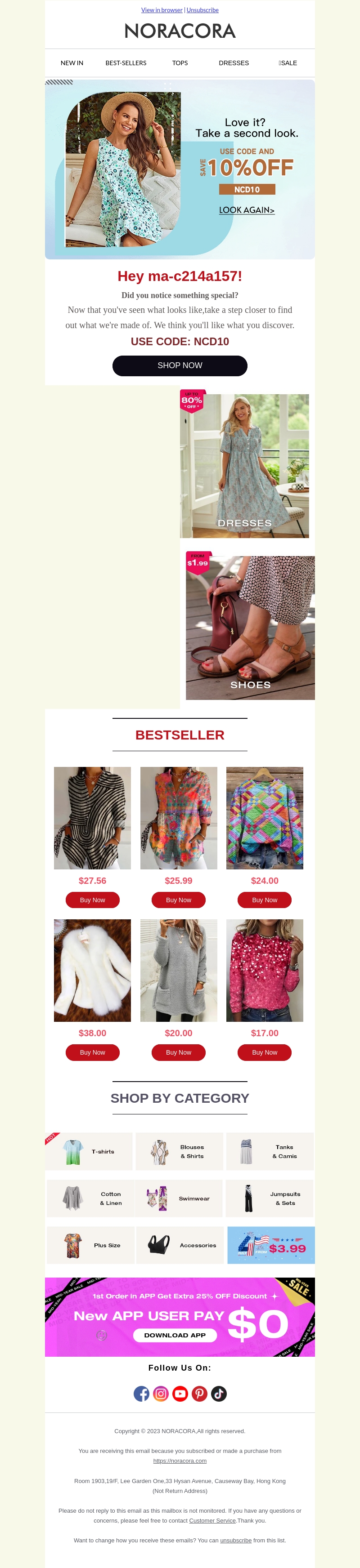Image resolution: width=360 pixels, height=1568 pixels.
Task: Open the NEW IN menu item
Action: pos(72,62)
